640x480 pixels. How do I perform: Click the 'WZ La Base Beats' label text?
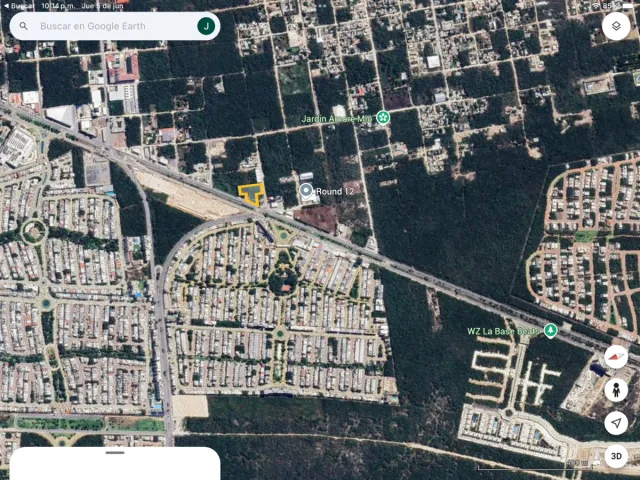tap(504, 331)
